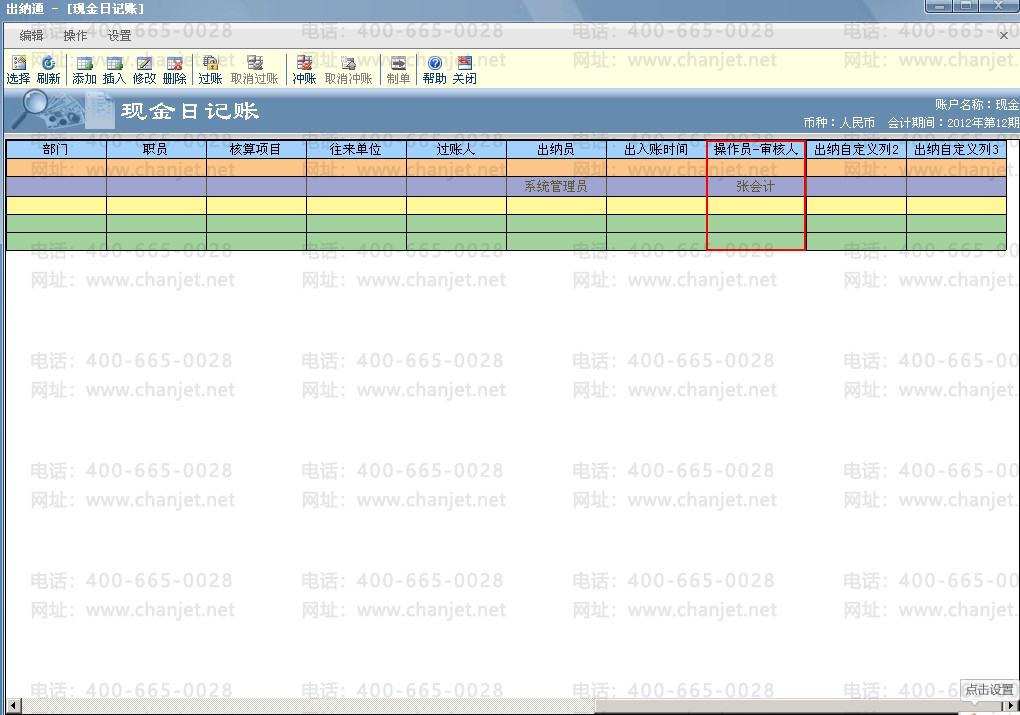The width and height of the screenshot is (1020, 715).
Task: Click the 出入账时间 column header
Action: [x=656, y=150]
